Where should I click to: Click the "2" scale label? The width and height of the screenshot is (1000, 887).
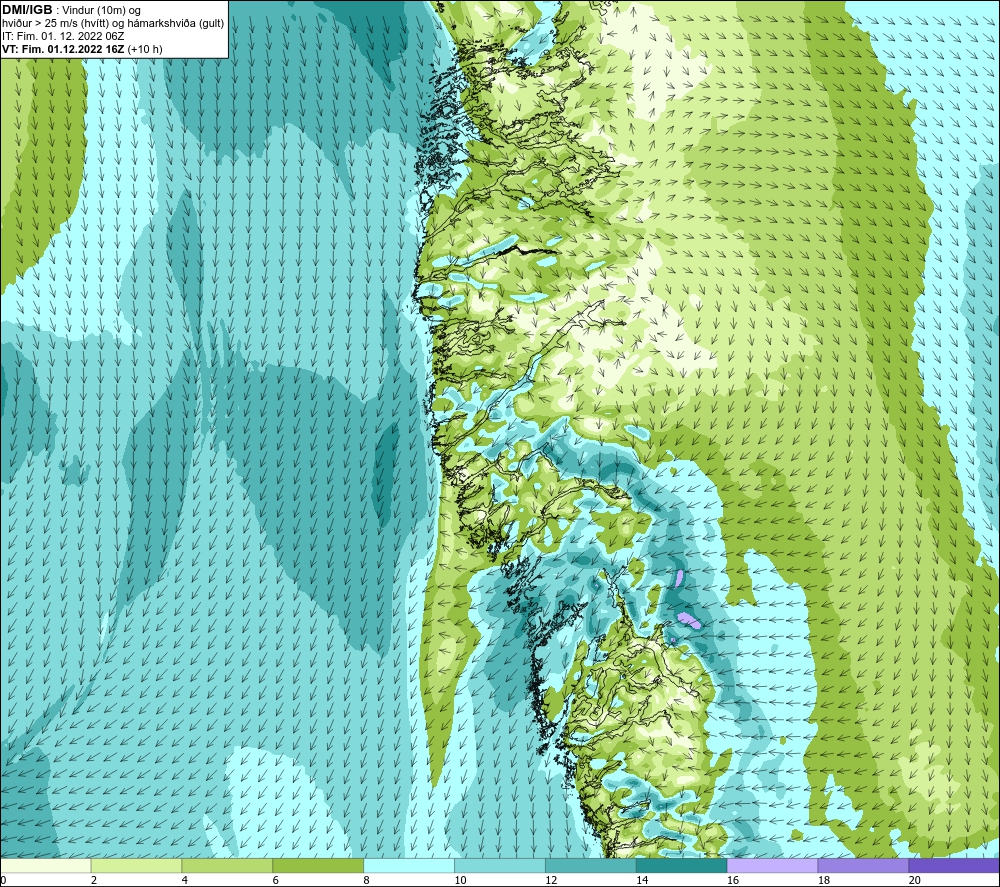coord(94,881)
